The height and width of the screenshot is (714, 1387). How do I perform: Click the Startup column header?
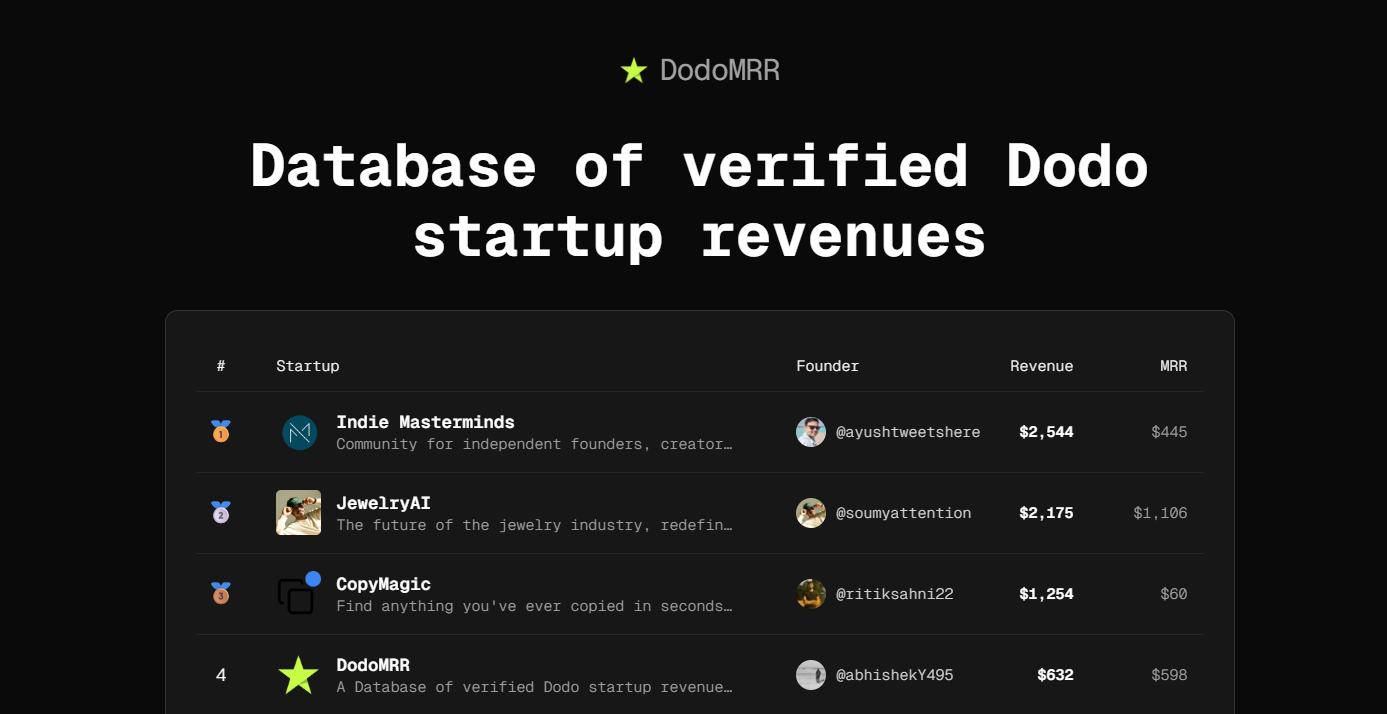click(307, 365)
